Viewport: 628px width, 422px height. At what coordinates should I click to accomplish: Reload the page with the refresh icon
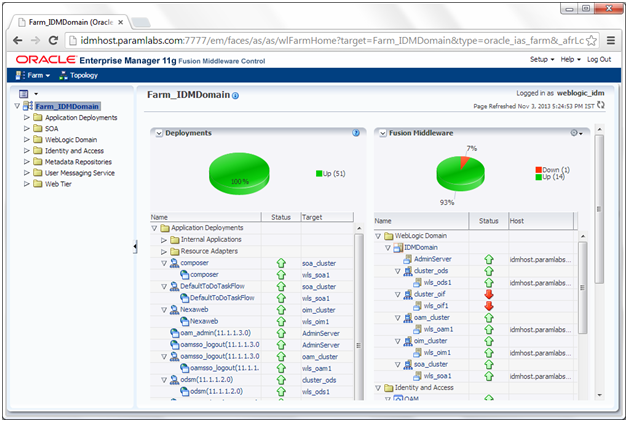pos(53,40)
